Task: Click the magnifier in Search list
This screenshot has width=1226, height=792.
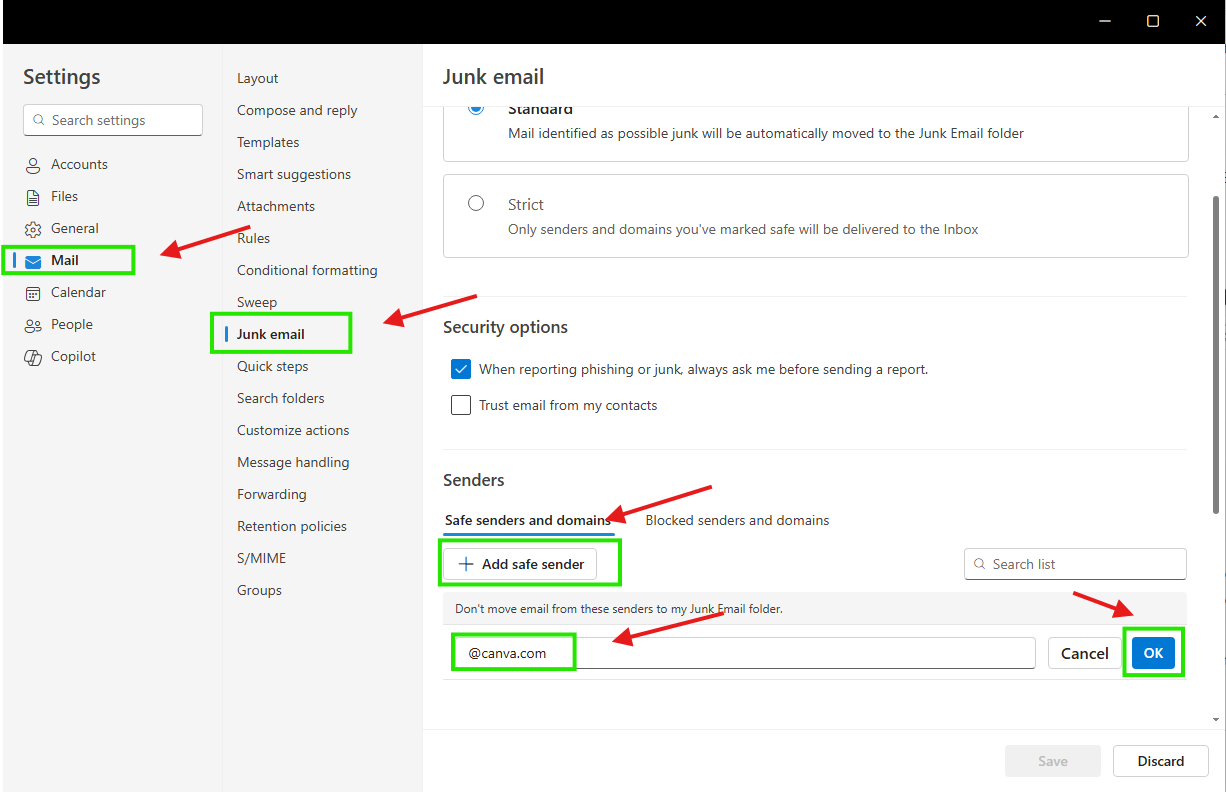Action: tap(980, 564)
